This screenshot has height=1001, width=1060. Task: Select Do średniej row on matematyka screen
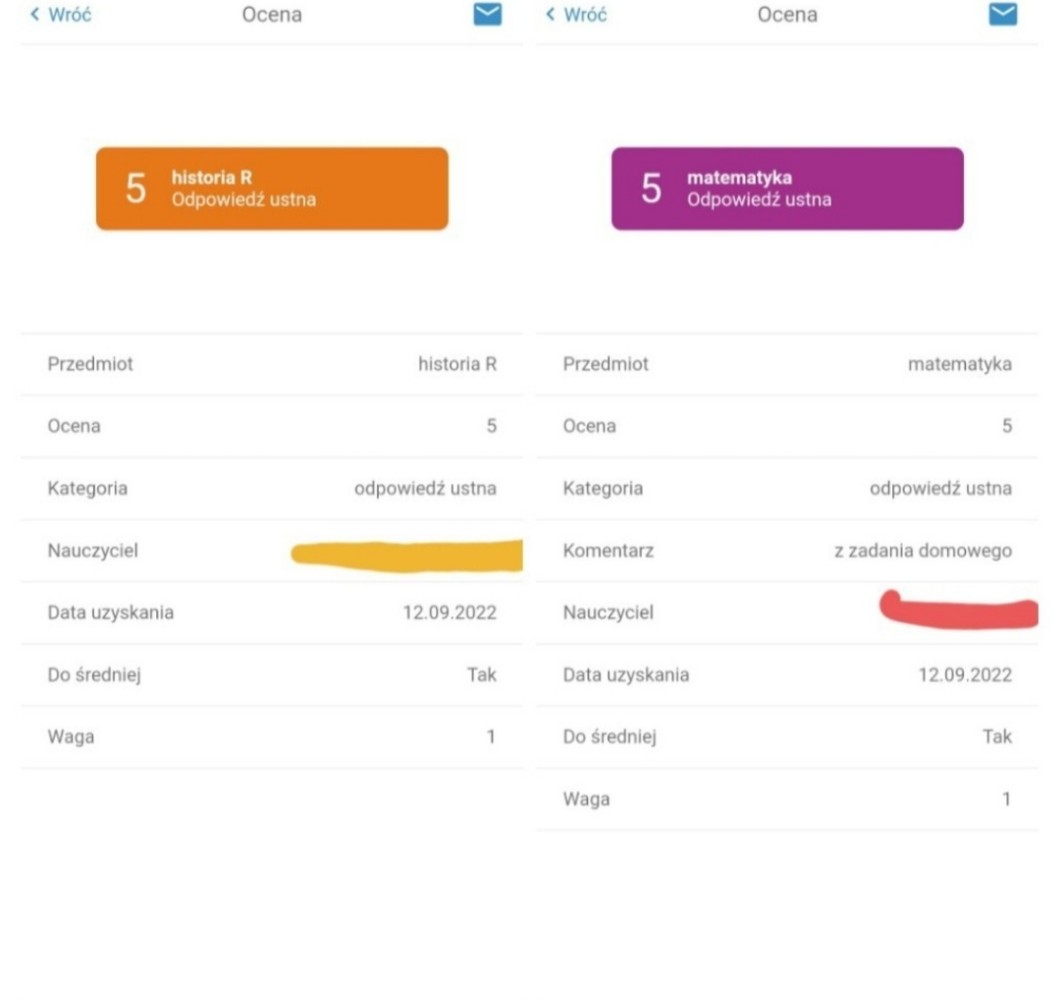787,737
